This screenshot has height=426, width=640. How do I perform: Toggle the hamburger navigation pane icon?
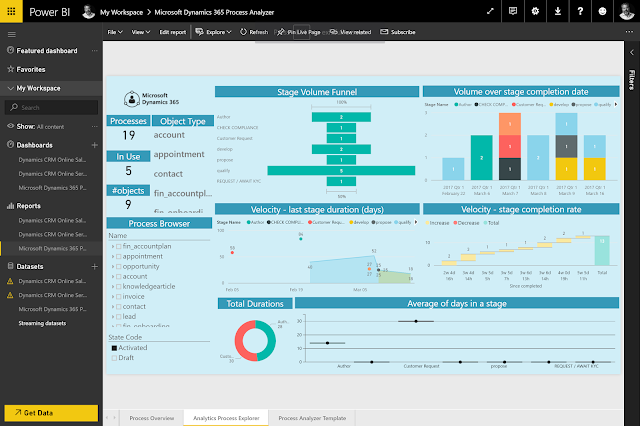pos(11,34)
